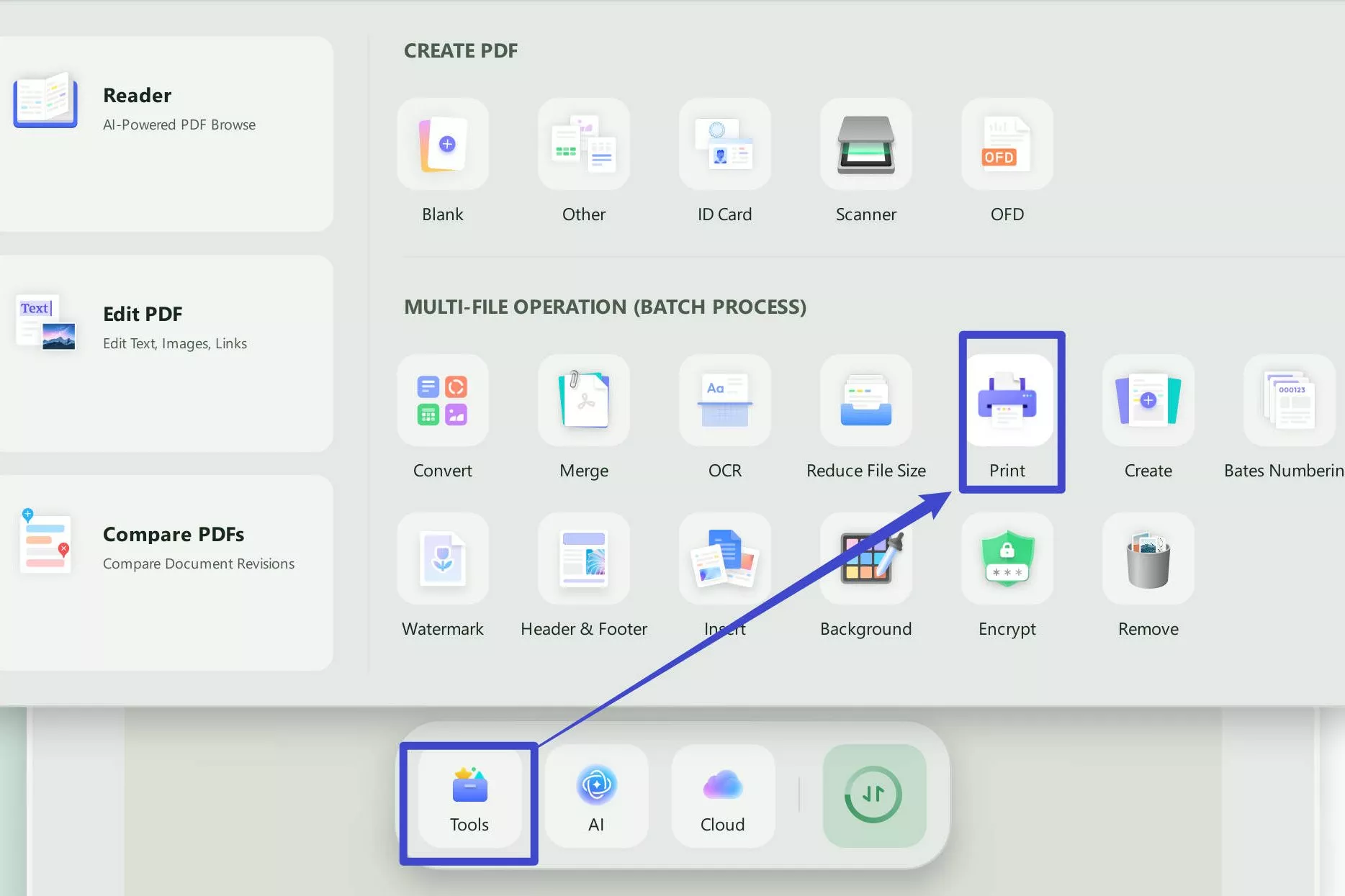Select the ID Card PDF tool
Viewport: 1345px width, 896px height.
(x=725, y=144)
